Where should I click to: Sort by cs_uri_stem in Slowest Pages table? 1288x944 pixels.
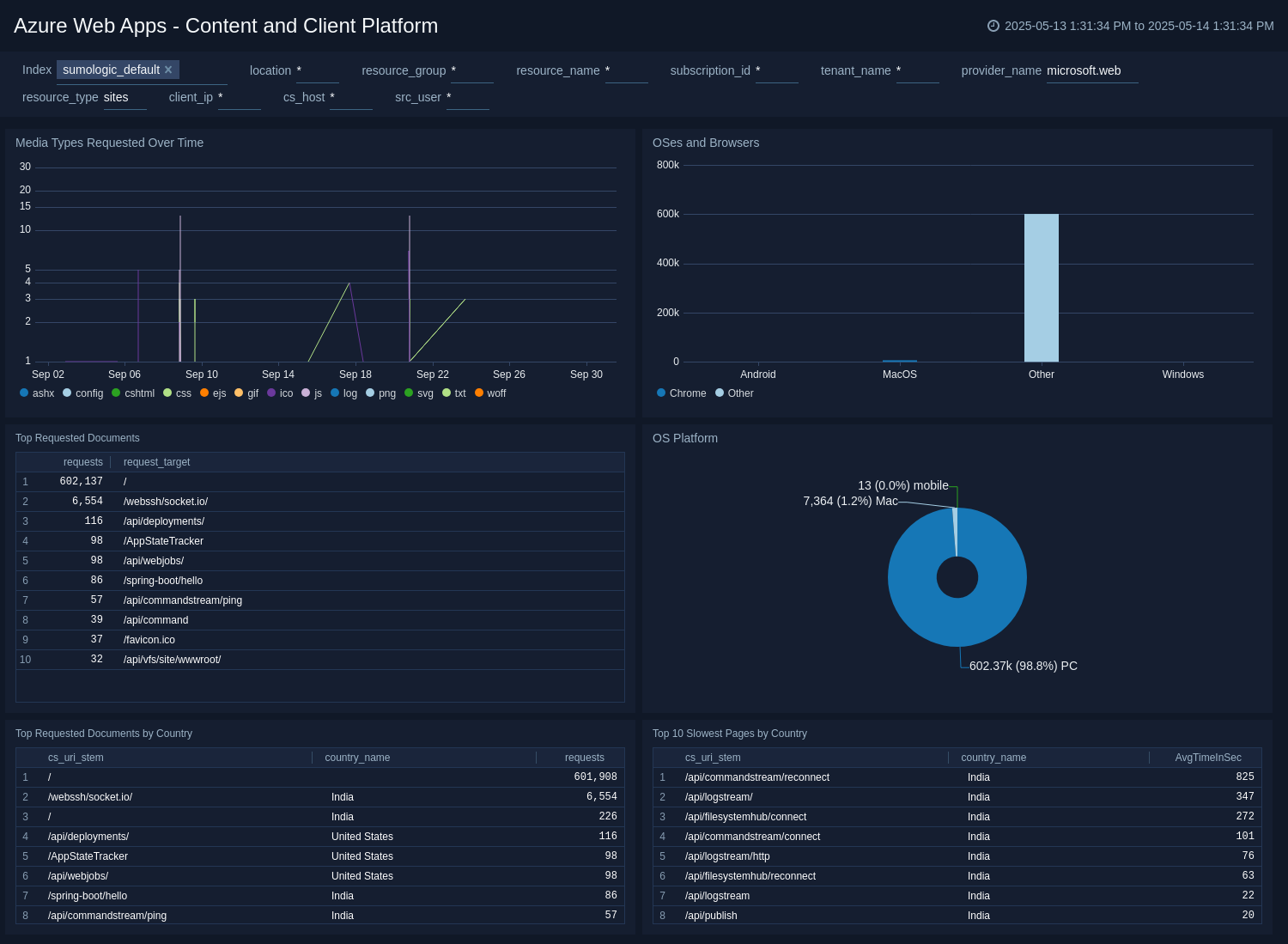tap(713, 758)
